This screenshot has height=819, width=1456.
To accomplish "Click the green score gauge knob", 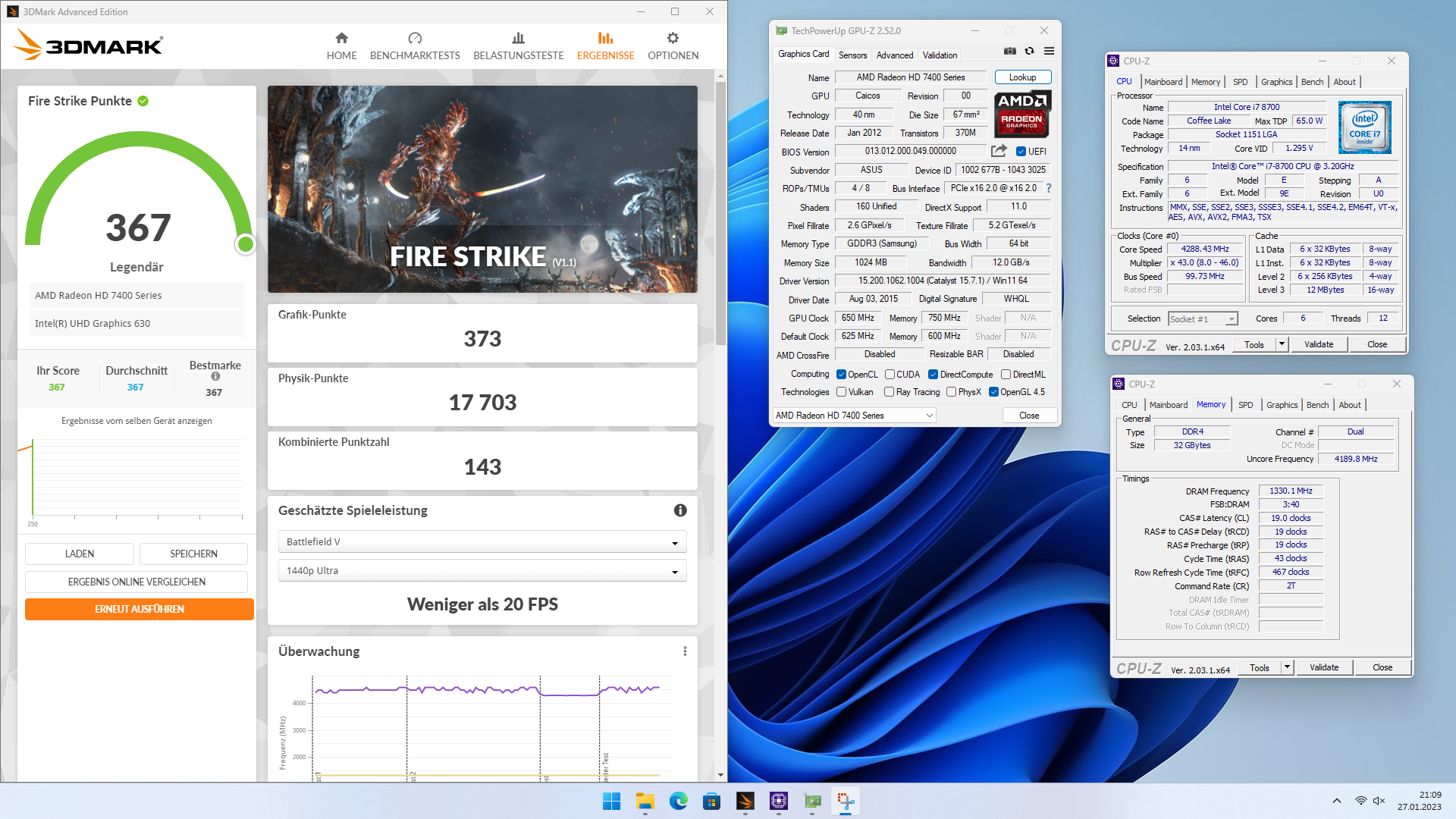I will coord(245,244).
